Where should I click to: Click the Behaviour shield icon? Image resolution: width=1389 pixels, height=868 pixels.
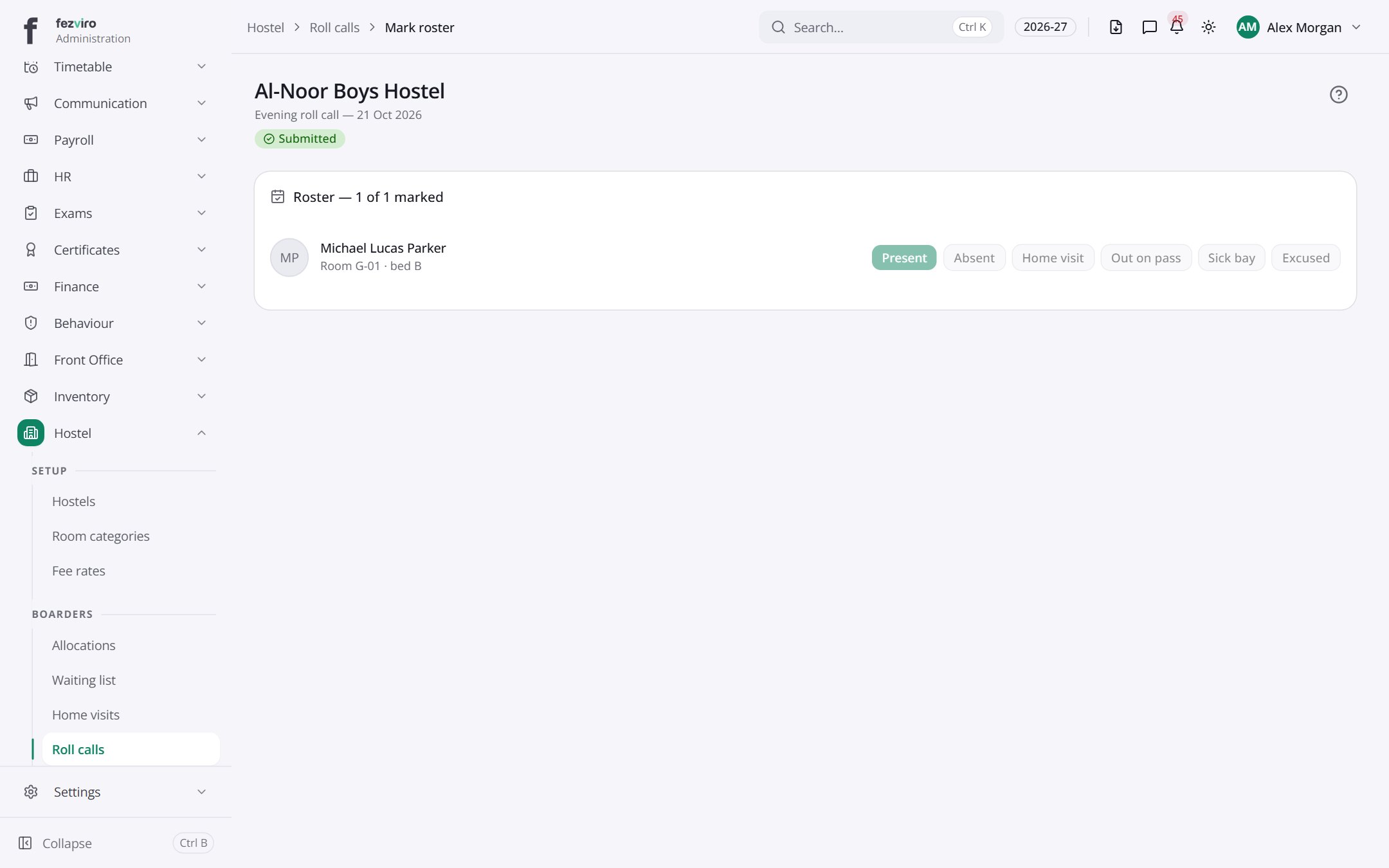[31, 323]
